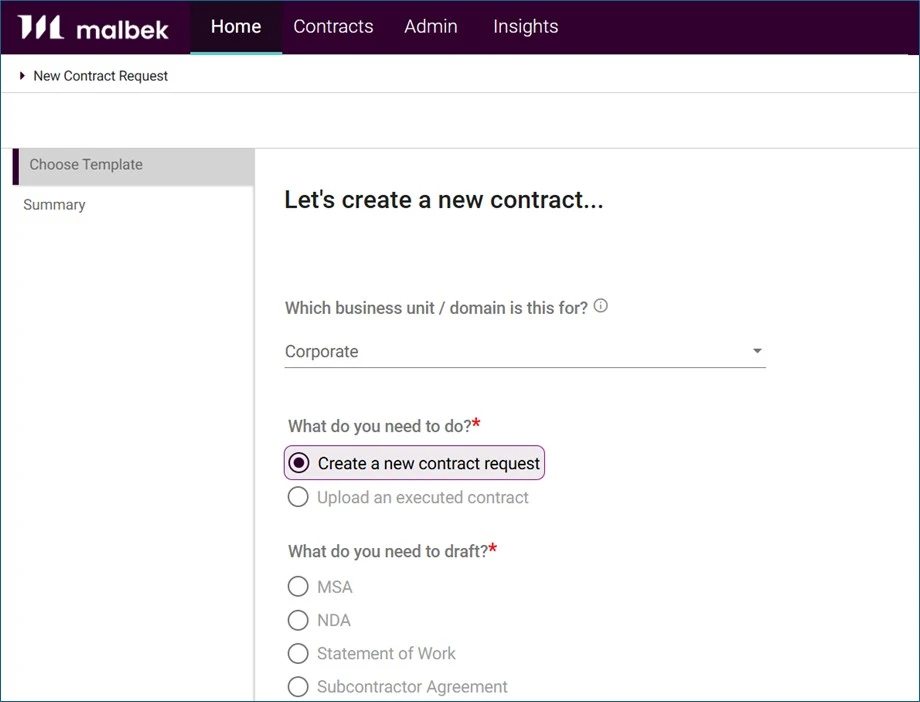The height and width of the screenshot is (702, 920).
Task: Select the Create a new contract request option
Action: (299, 463)
